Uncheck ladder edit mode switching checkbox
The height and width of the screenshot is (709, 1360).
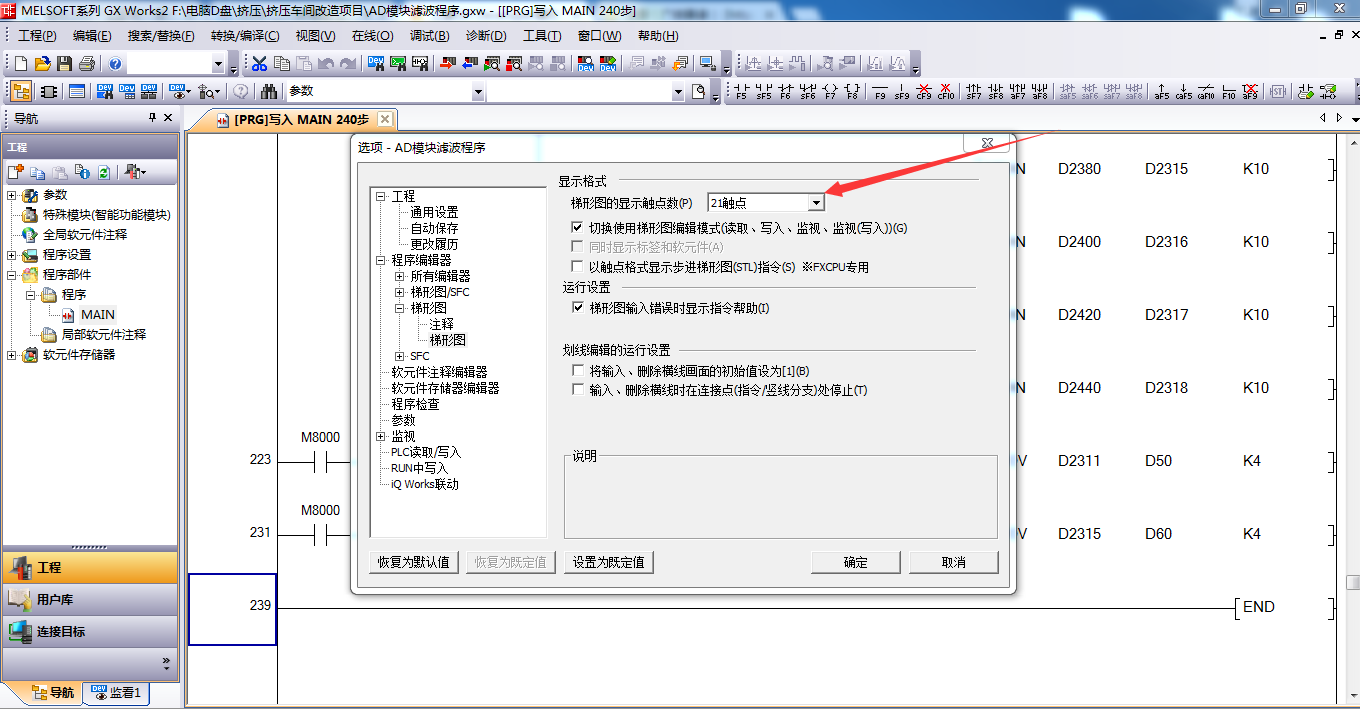pos(577,228)
